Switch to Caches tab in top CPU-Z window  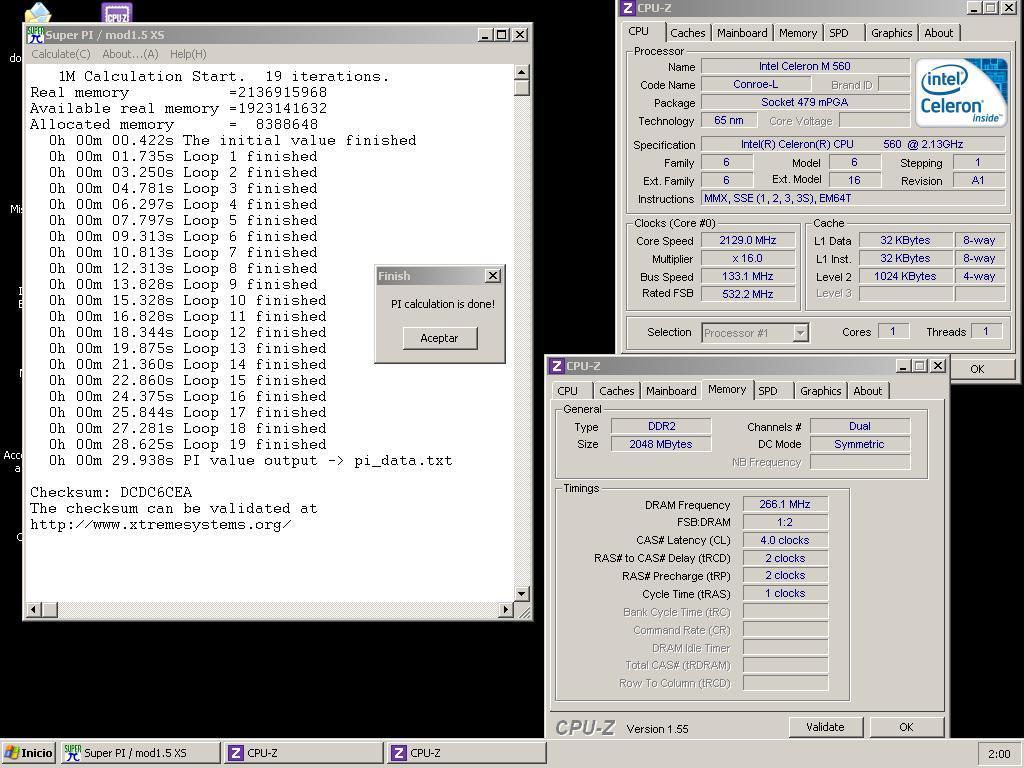click(687, 33)
